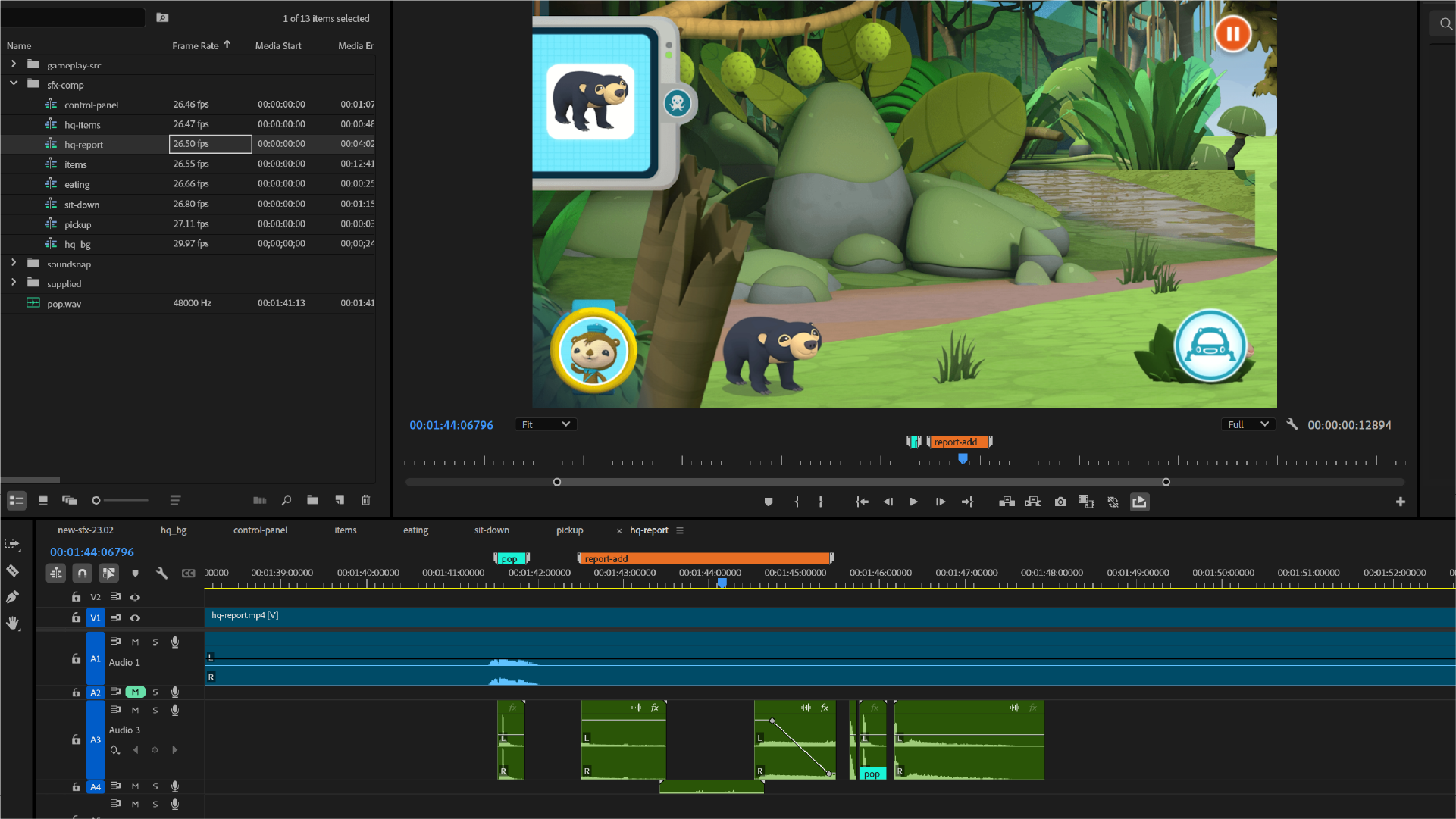Add marker in Program Monitor
Viewport: 1456px width, 819px height.
(x=769, y=502)
